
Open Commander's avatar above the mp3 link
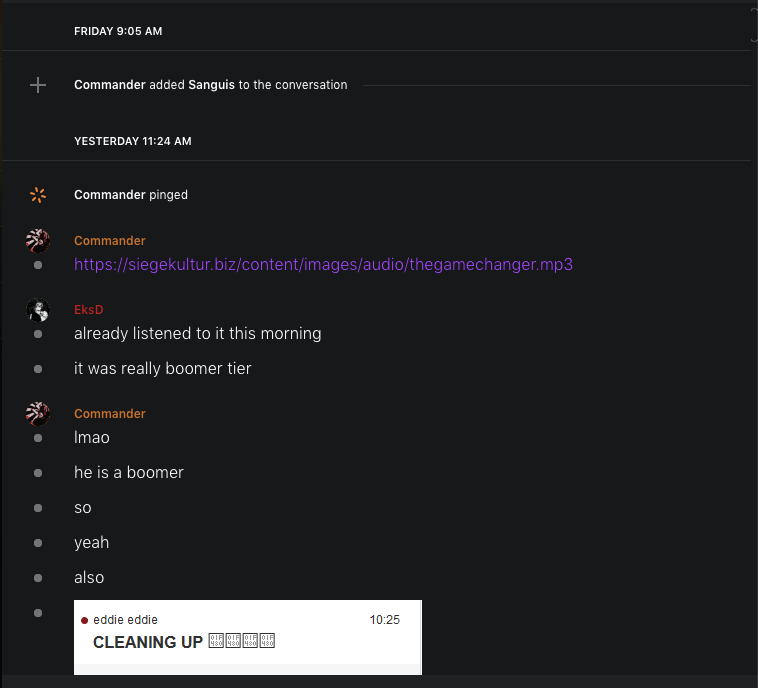(38, 241)
